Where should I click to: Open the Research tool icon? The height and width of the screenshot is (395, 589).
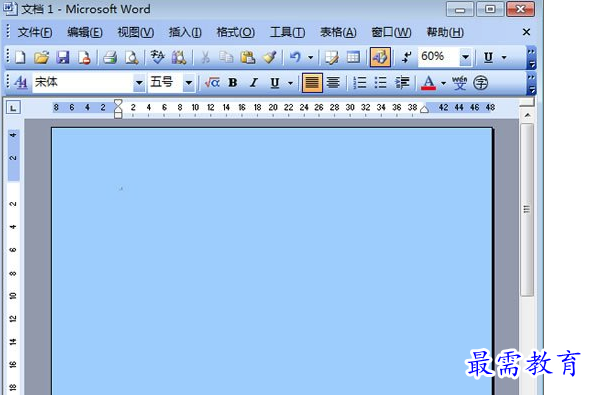click(179, 57)
